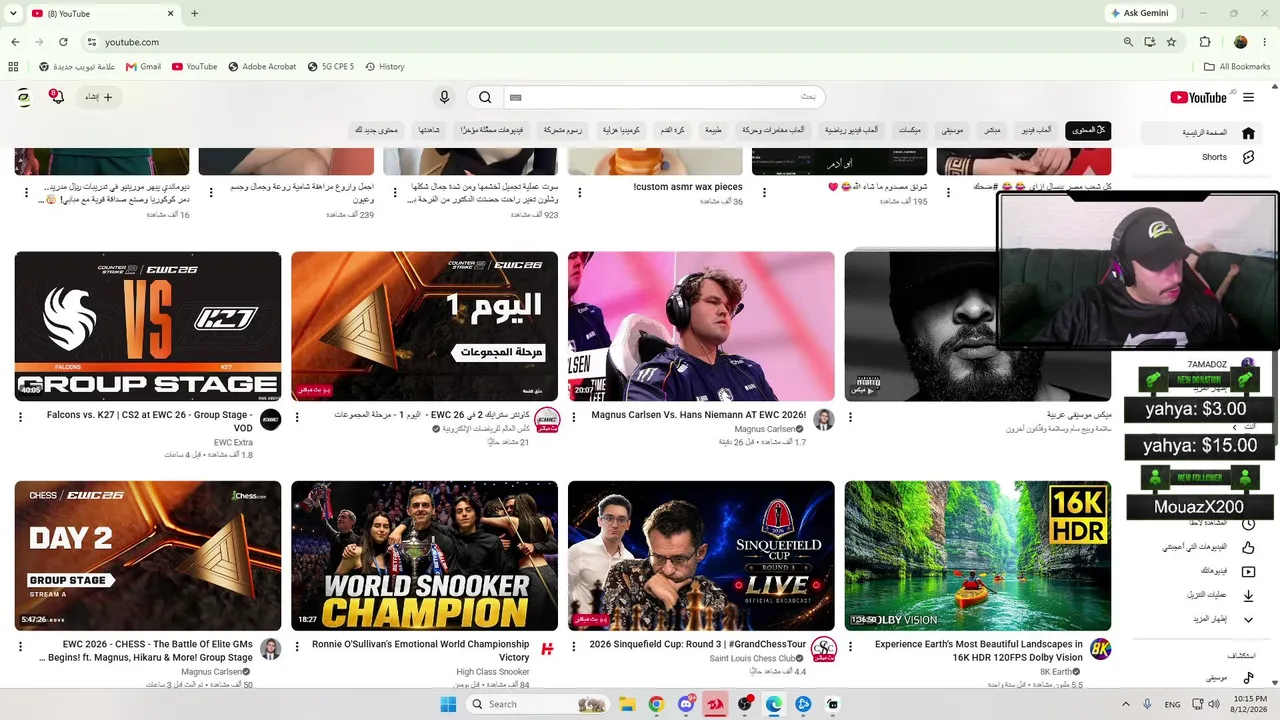Viewport: 1280px width, 720px height.
Task: Switch to Microsoft Edge in the taskbar
Action: (774, 704)
